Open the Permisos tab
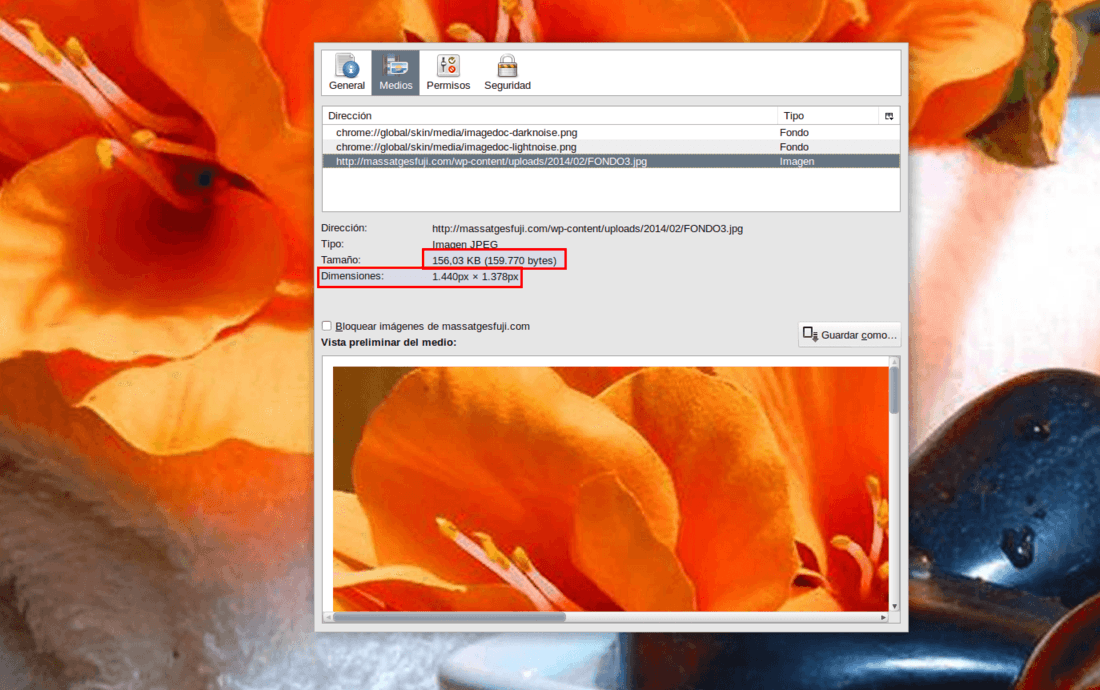1100x690 pixels. (x=448, y=72)
